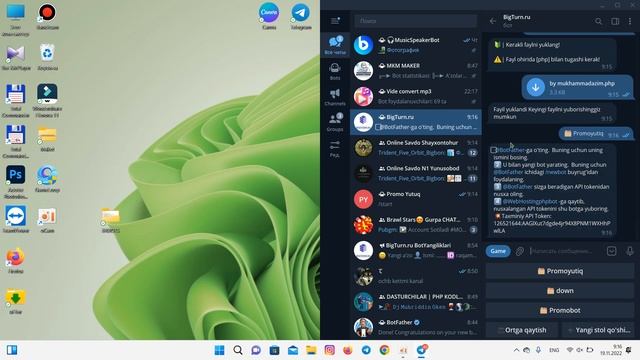
Task: Switch to the Bots chat folder
Action: 335,71
